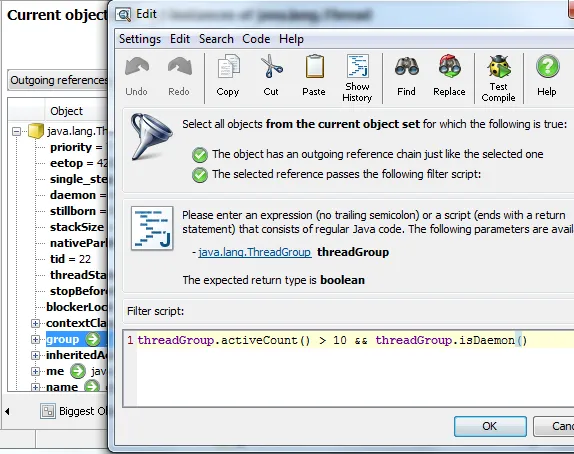This screenshot has width=574, height=454.
Task: Toggle the outgoing reference chain condition checkmark
Action: 200,155
